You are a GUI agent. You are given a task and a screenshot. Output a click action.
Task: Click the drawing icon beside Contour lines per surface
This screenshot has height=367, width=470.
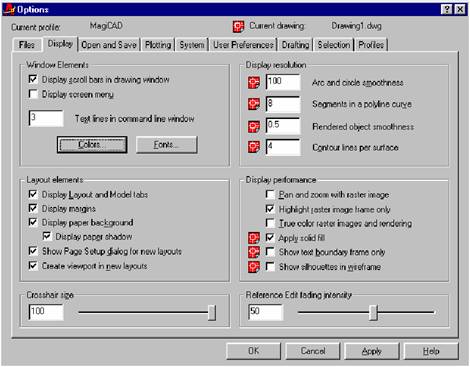254,147
